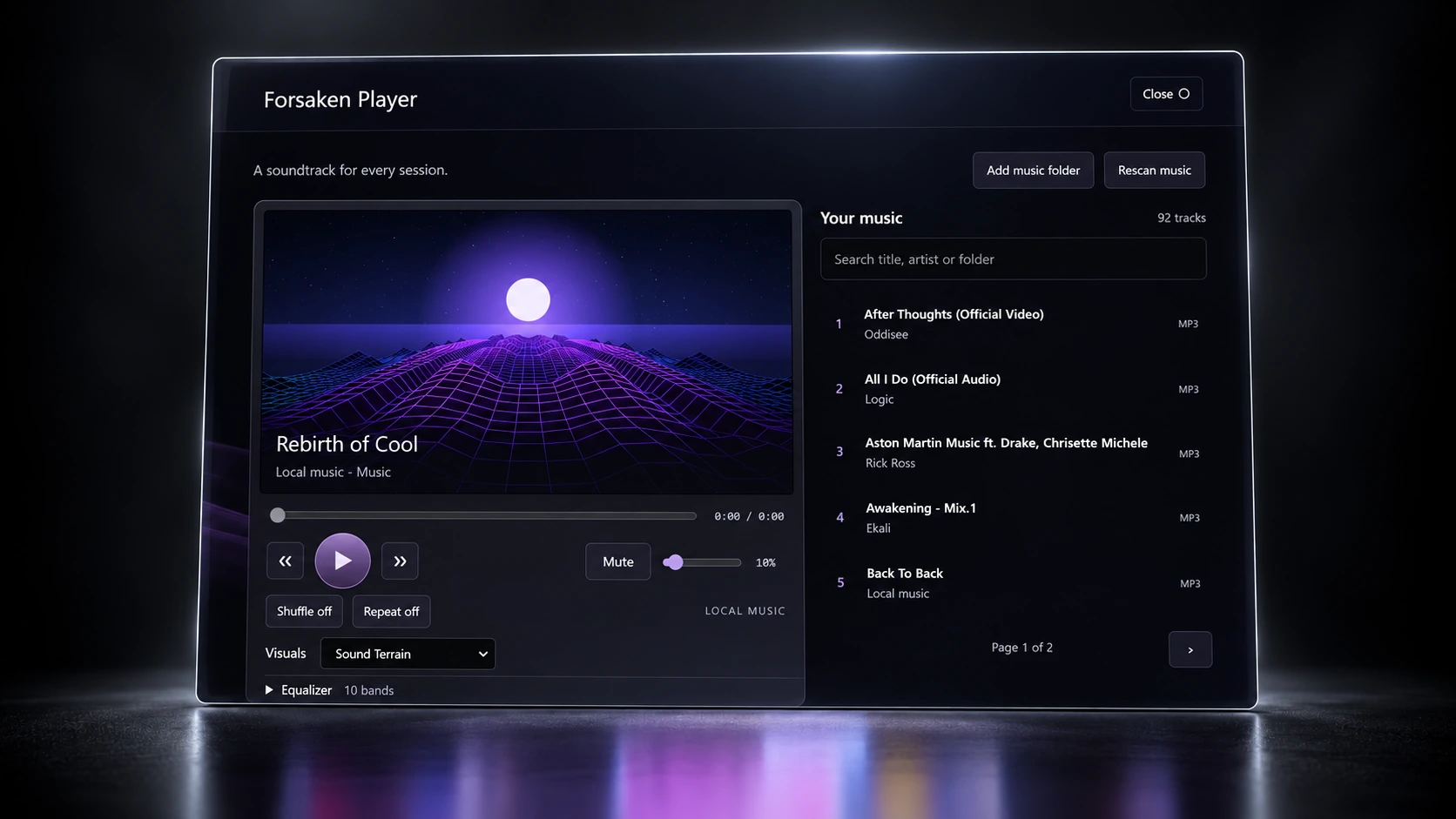Toggle Repeat off button

point(391,611)
